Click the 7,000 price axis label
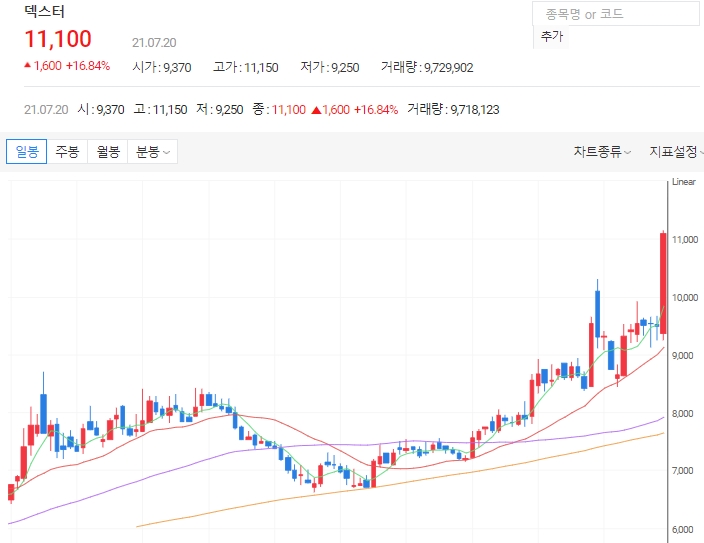The height and width of the screenshot is (543, 704). coord(682,471)
